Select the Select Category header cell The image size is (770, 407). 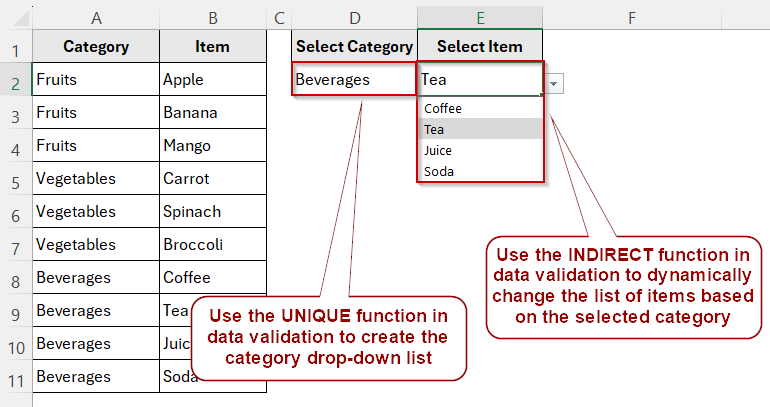354,46
